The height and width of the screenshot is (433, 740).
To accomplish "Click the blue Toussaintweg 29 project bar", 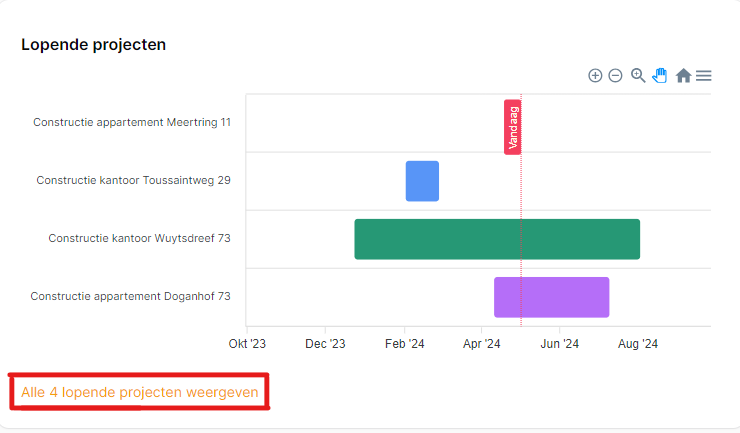I will [x=422, y=181].
